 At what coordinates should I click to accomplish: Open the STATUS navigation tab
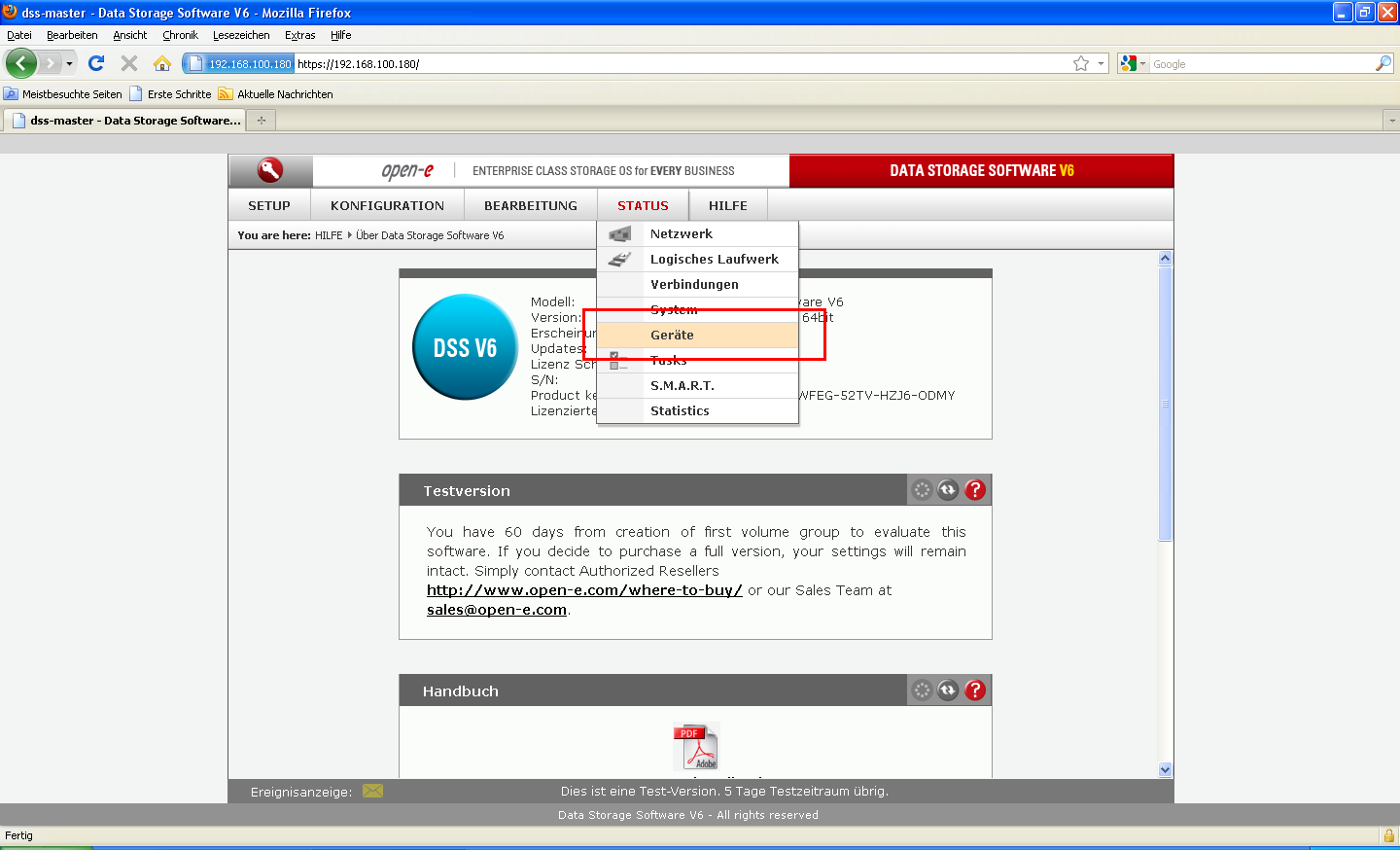click(x=643, y=205)
